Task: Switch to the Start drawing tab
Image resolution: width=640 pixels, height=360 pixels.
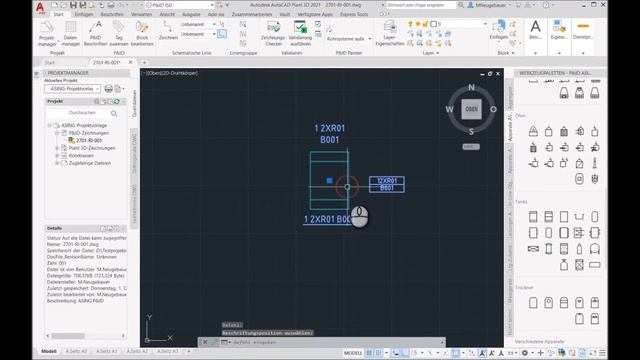Action: 49,62
